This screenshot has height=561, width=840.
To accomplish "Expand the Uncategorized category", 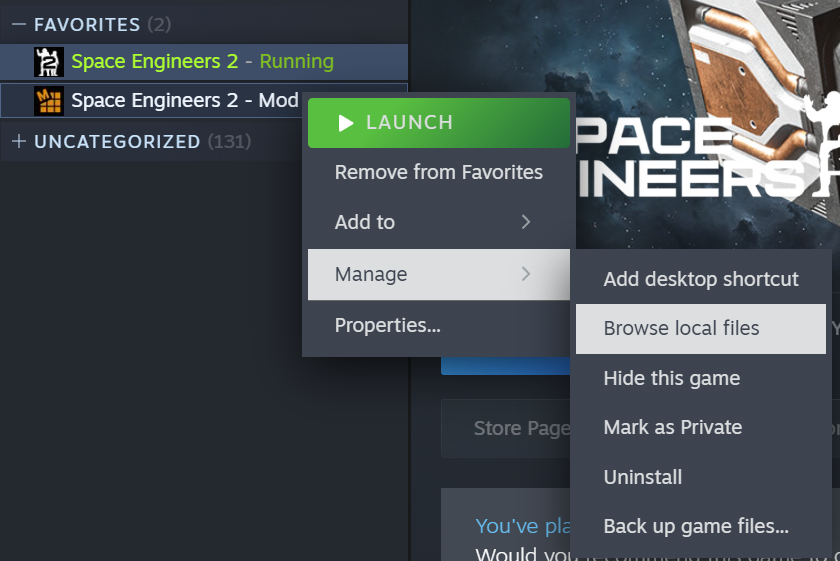I will [x=19, y=141].
